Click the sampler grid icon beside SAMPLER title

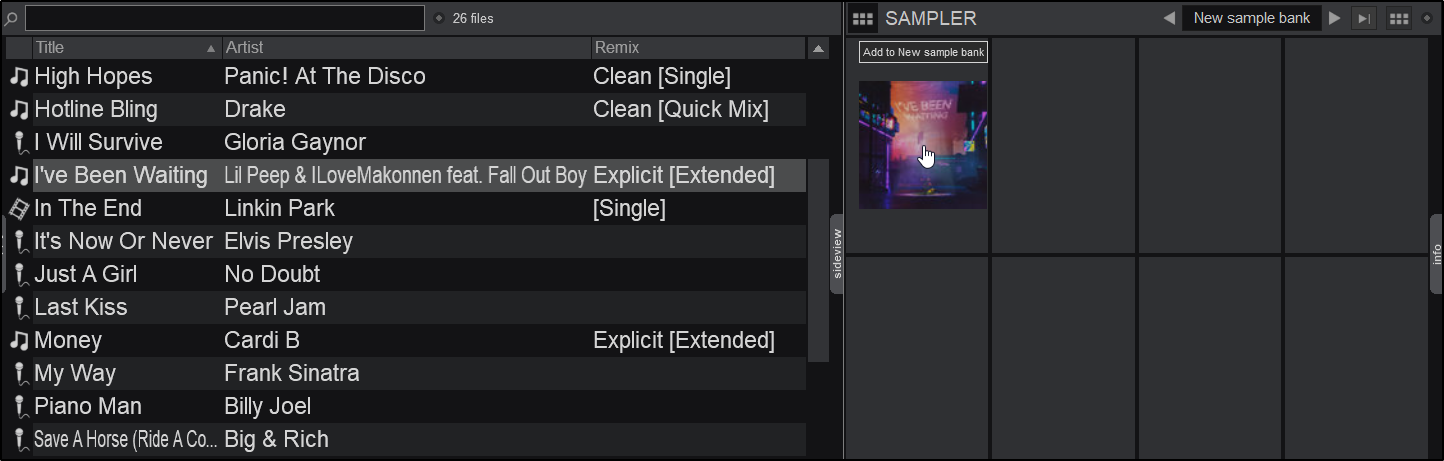pos(863,18)
